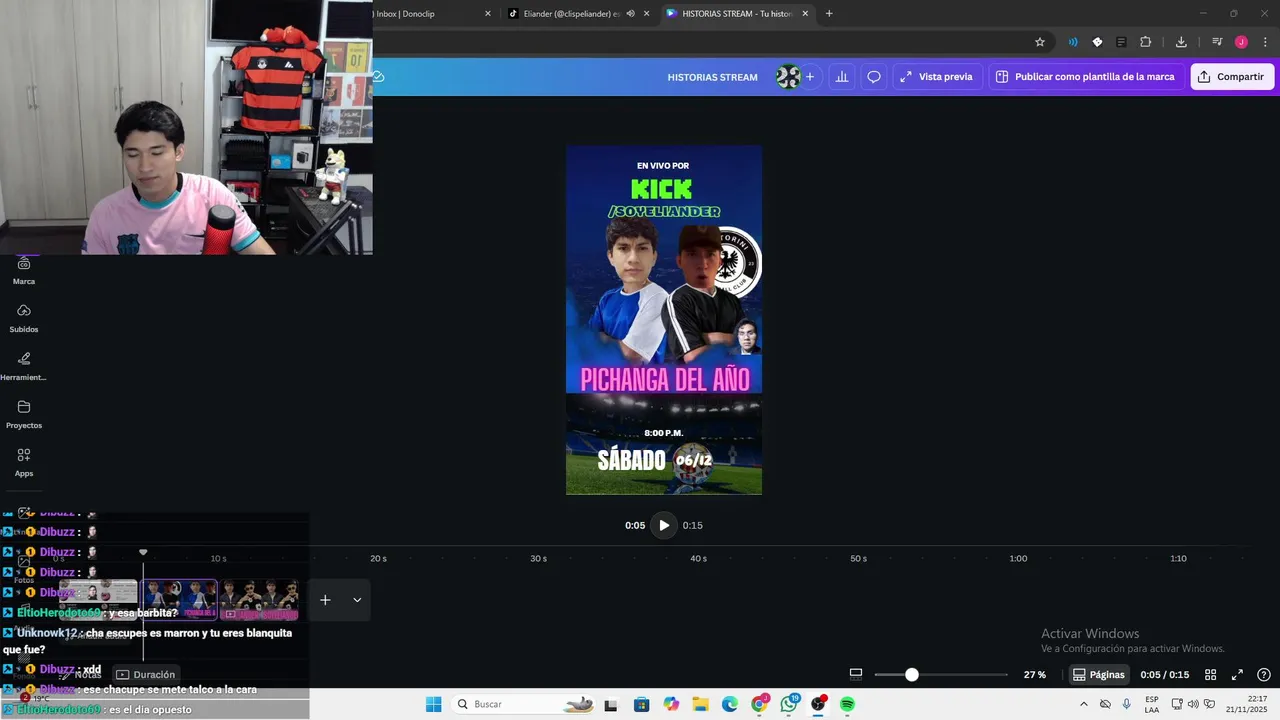
Task: Play the design preview
Action: click(x=664, y=525)
